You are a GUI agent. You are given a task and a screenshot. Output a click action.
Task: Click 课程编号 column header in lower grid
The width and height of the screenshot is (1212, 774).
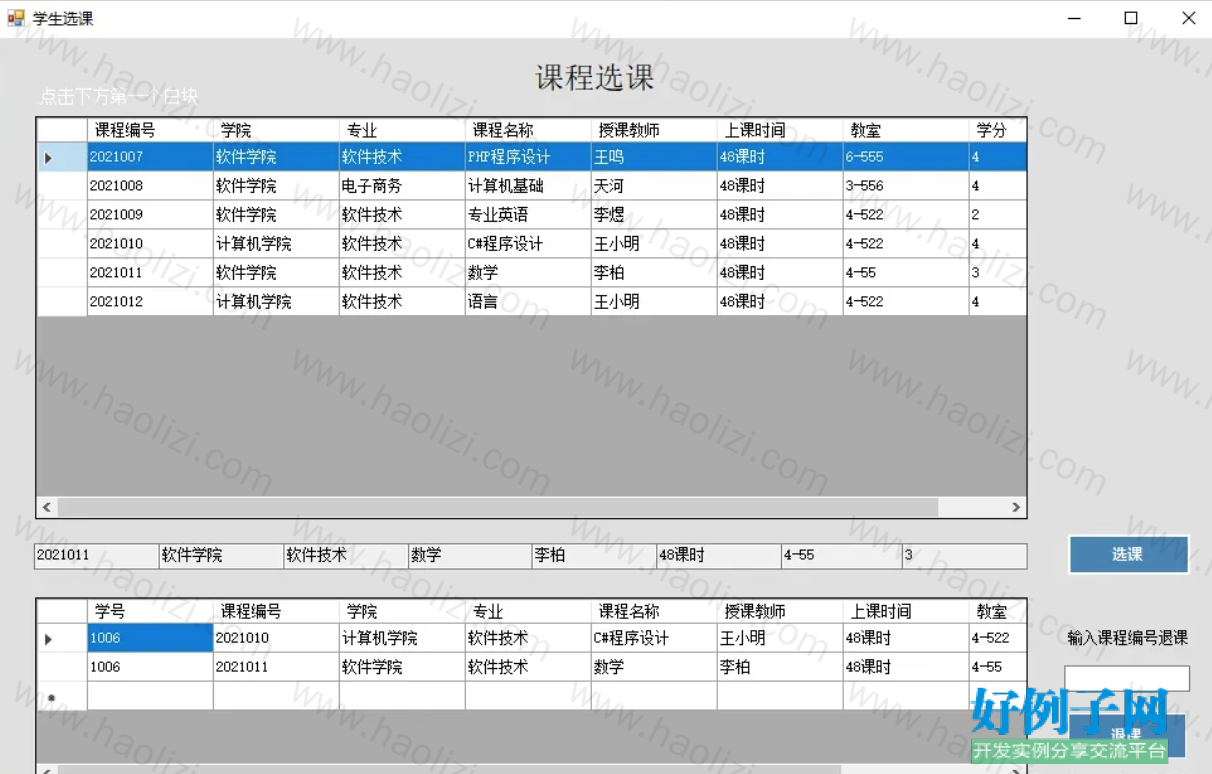point(276,611)
